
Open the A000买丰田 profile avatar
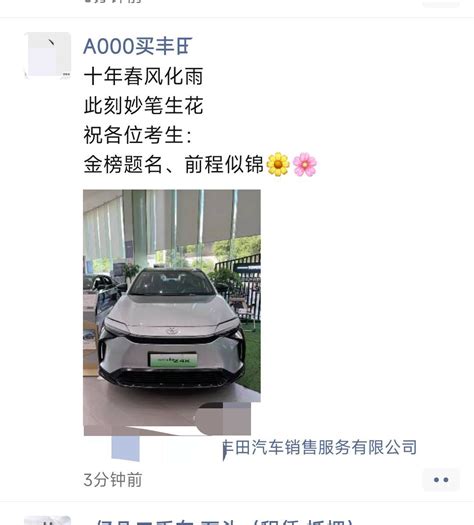[48, 55]
